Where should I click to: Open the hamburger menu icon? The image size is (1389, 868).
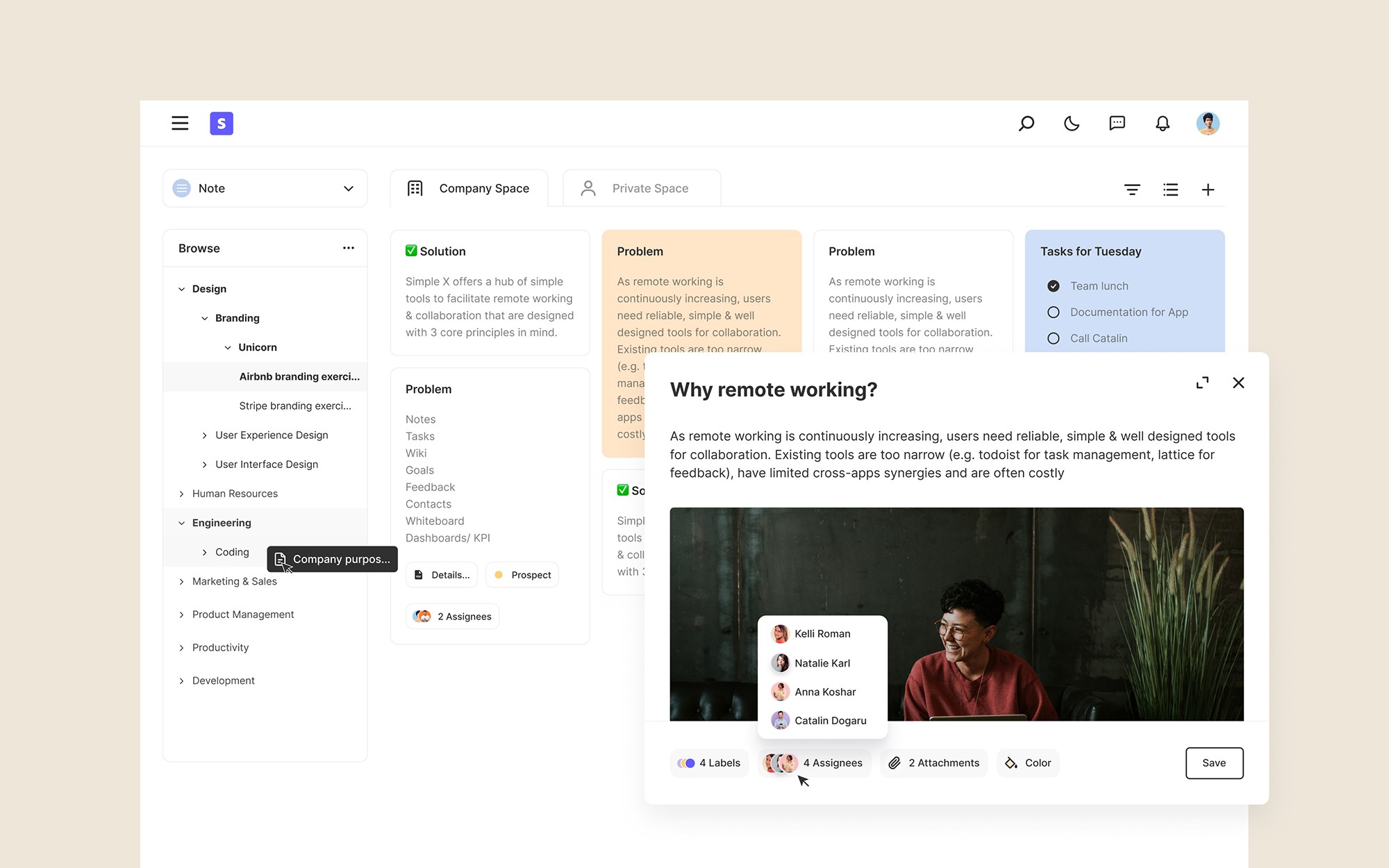pyautogui.click(x=180, y=124)
